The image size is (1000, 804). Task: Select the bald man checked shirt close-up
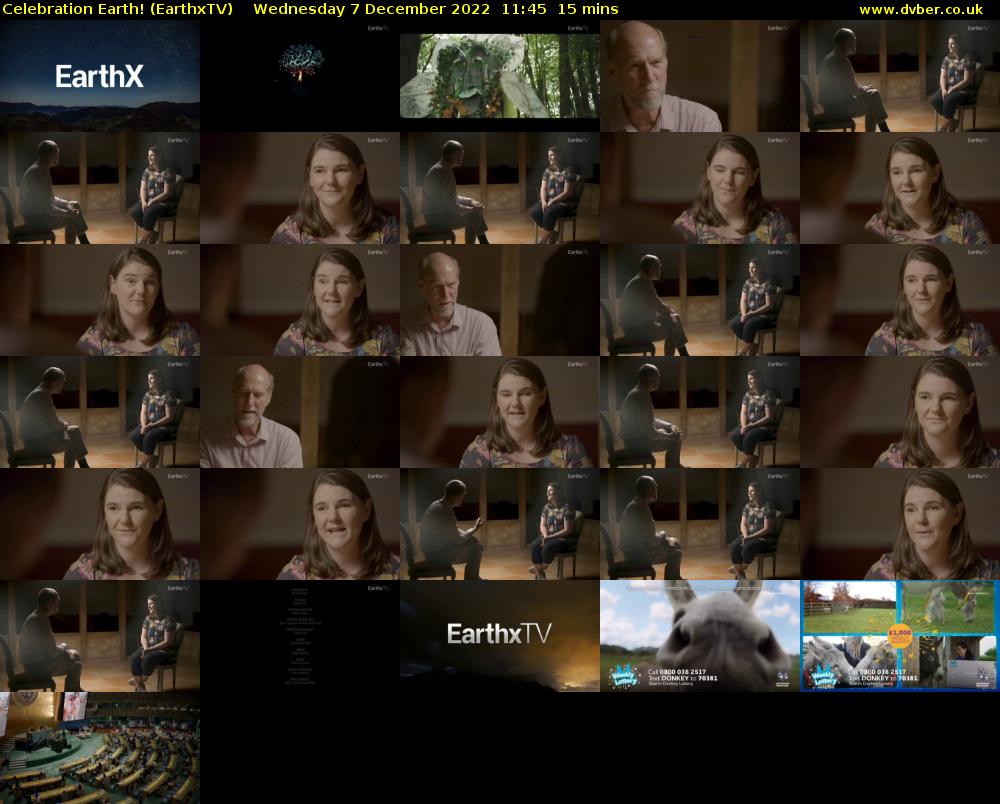click(700, 76)
